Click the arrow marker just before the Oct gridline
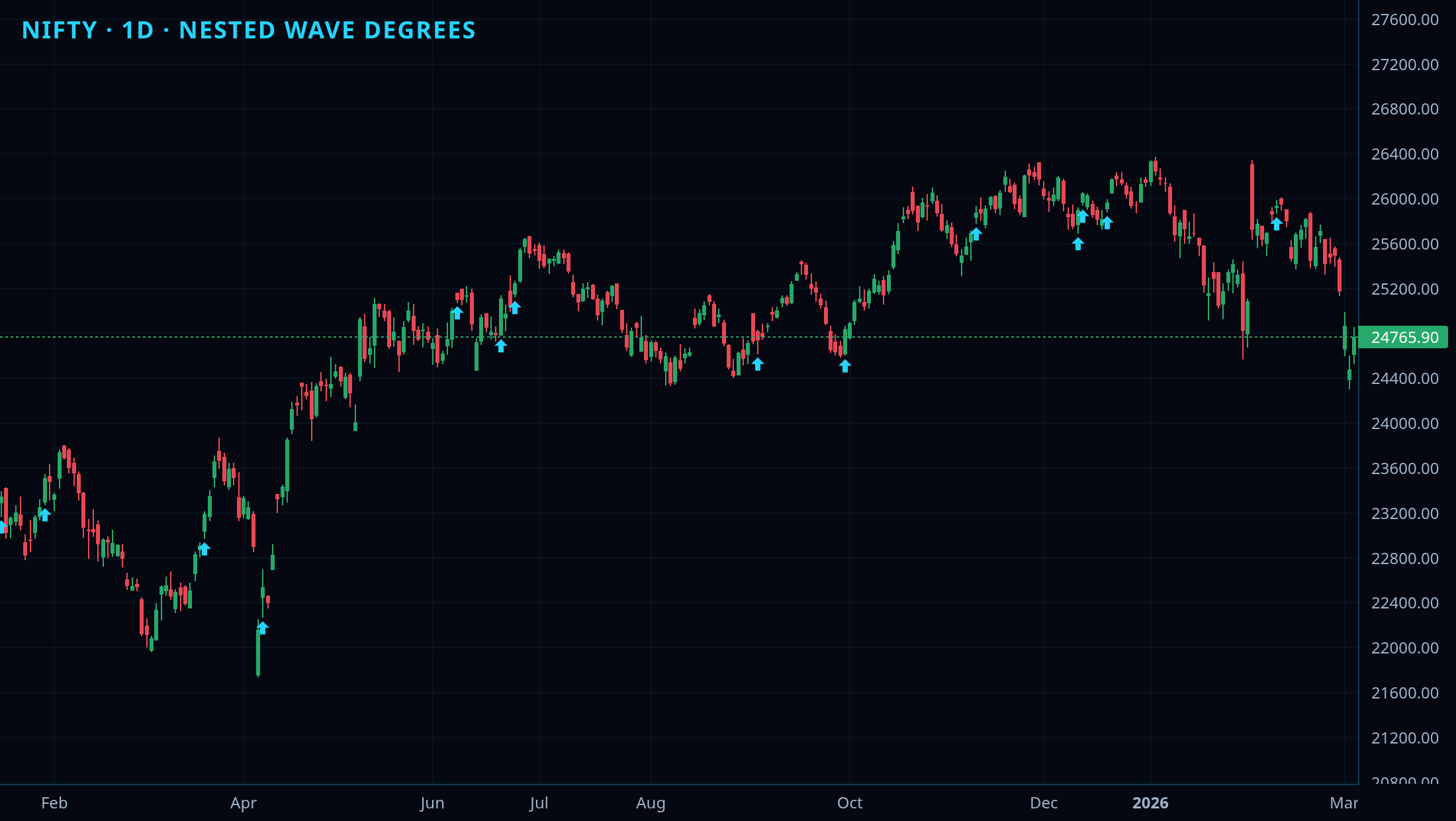This screenshot has height=821, width=1456. click(845, 365)
